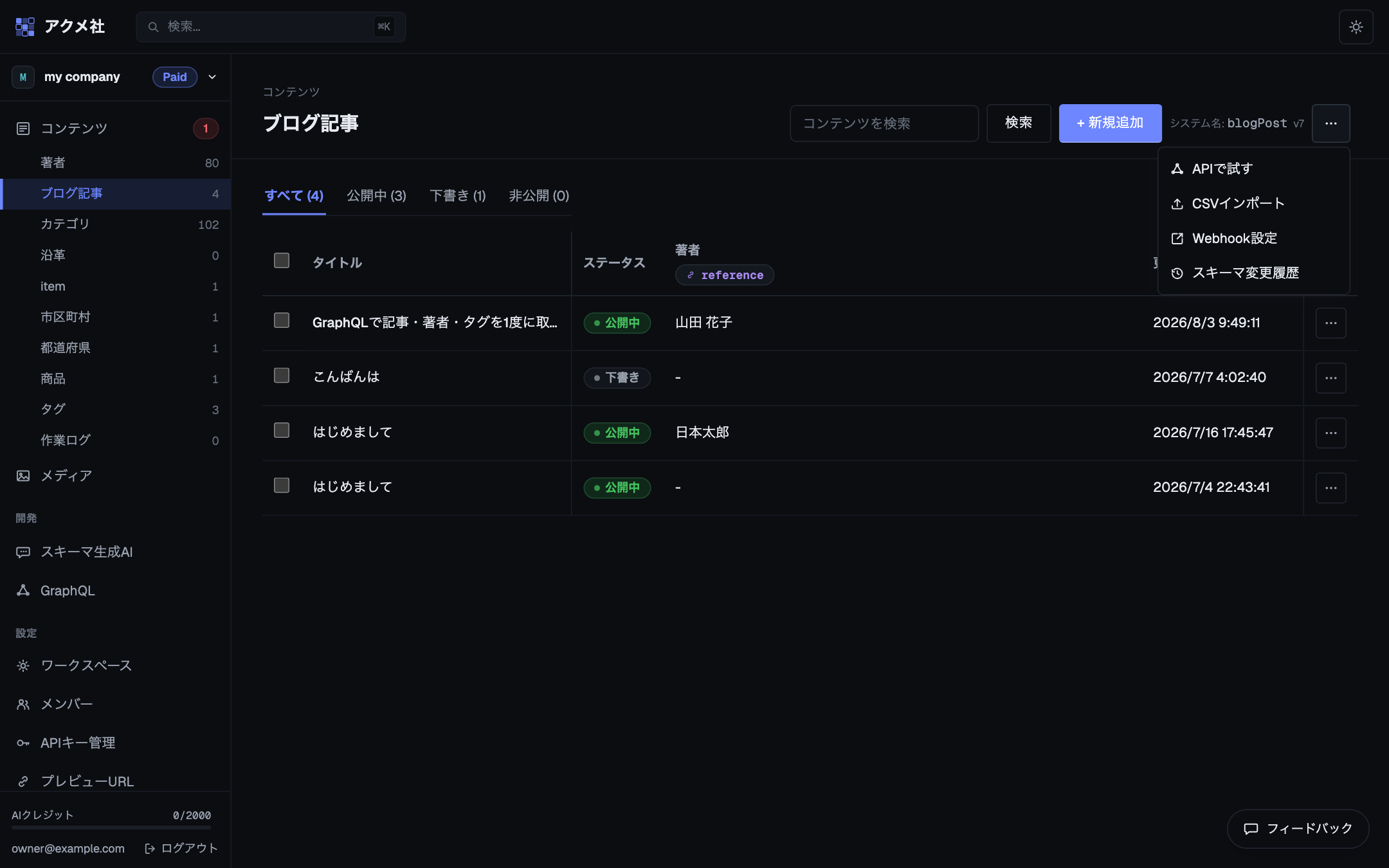Focus the global 検索 box at top
Screen dimensions: 1389x868
tap(271, 27)
